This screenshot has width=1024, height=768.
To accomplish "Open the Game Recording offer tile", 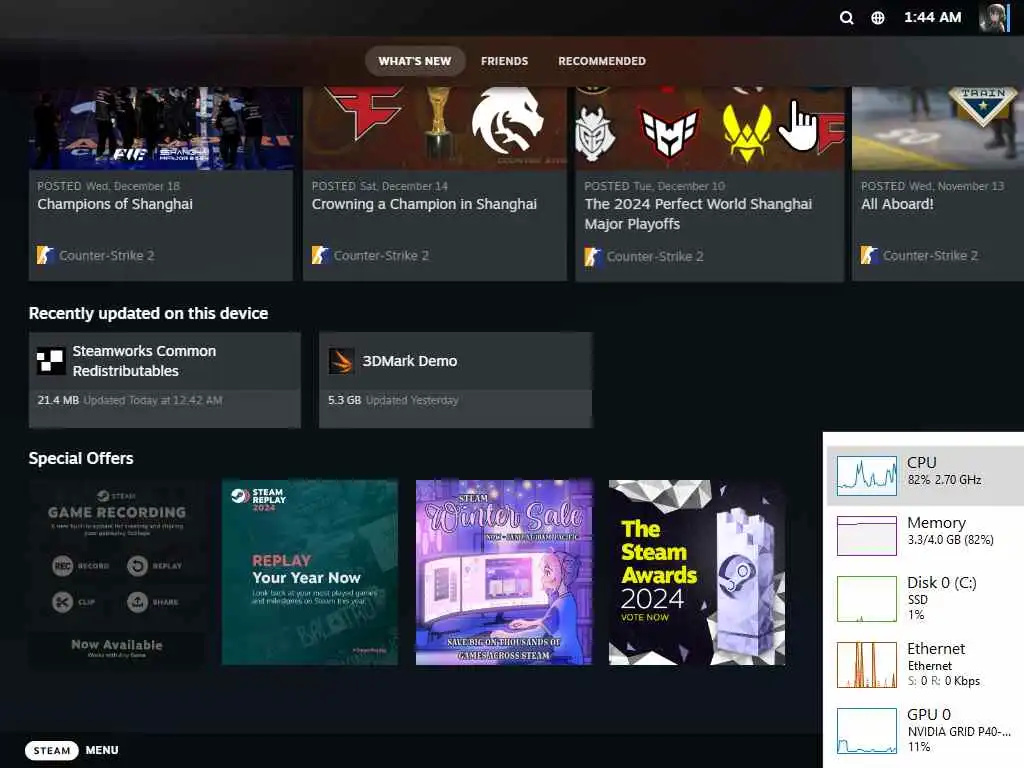I will pyautogui.click(x=116, y=572).
